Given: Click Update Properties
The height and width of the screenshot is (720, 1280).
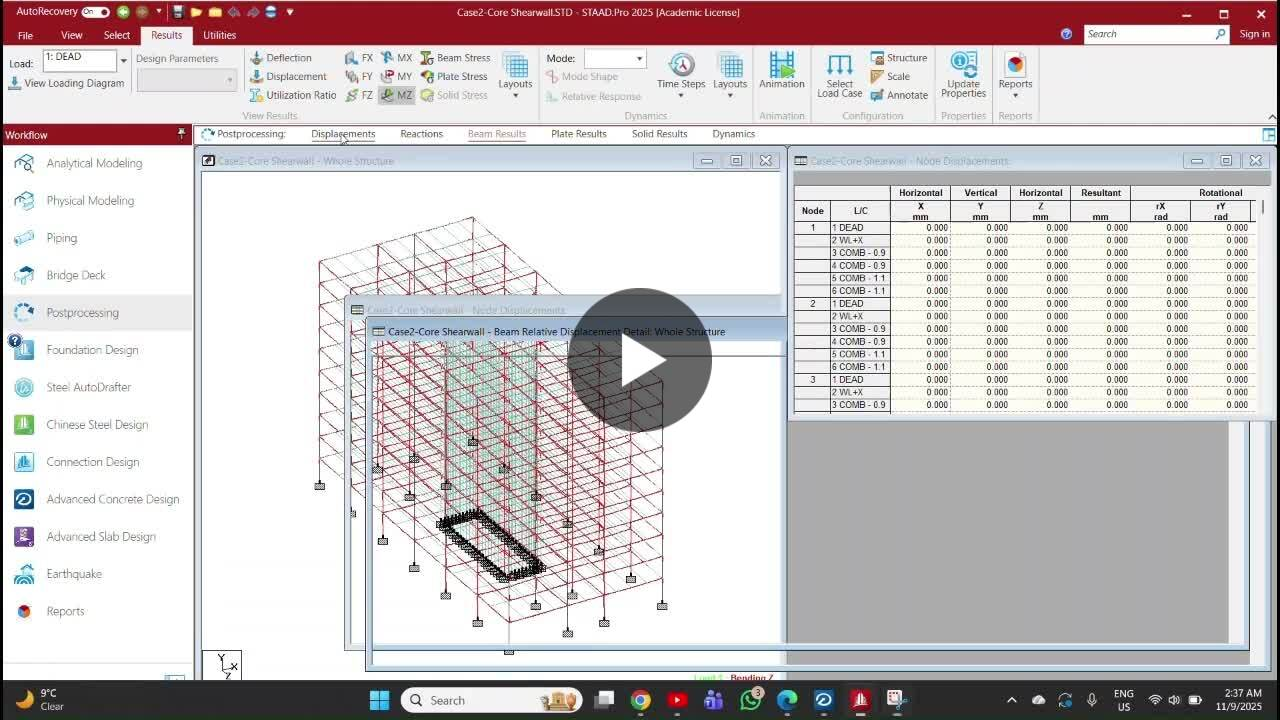Looking at the screenshot, I should [x=964, y=76].
